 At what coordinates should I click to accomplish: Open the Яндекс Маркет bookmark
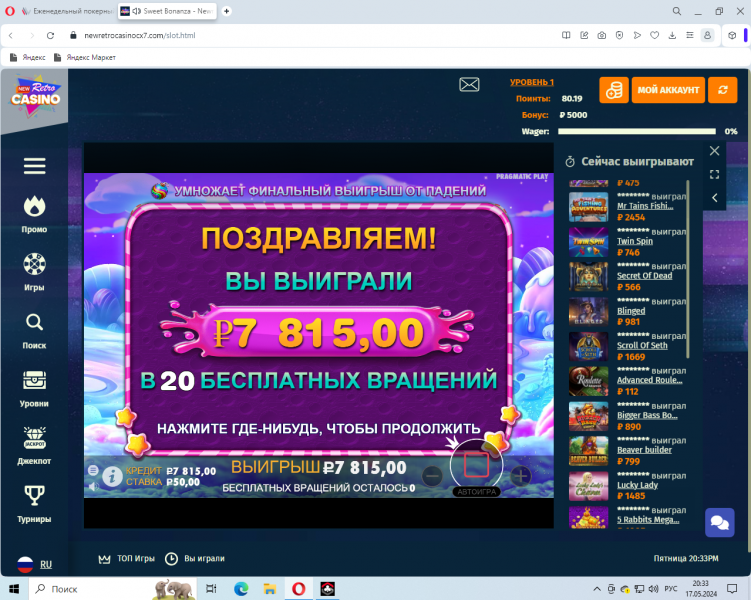(x=85, y=57)
